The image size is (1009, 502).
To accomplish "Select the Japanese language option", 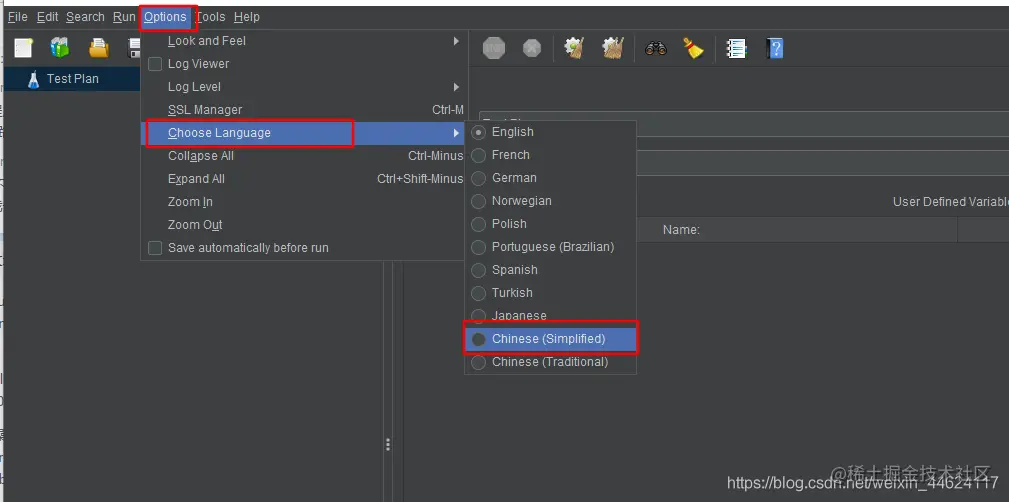I will coord(550,316).
